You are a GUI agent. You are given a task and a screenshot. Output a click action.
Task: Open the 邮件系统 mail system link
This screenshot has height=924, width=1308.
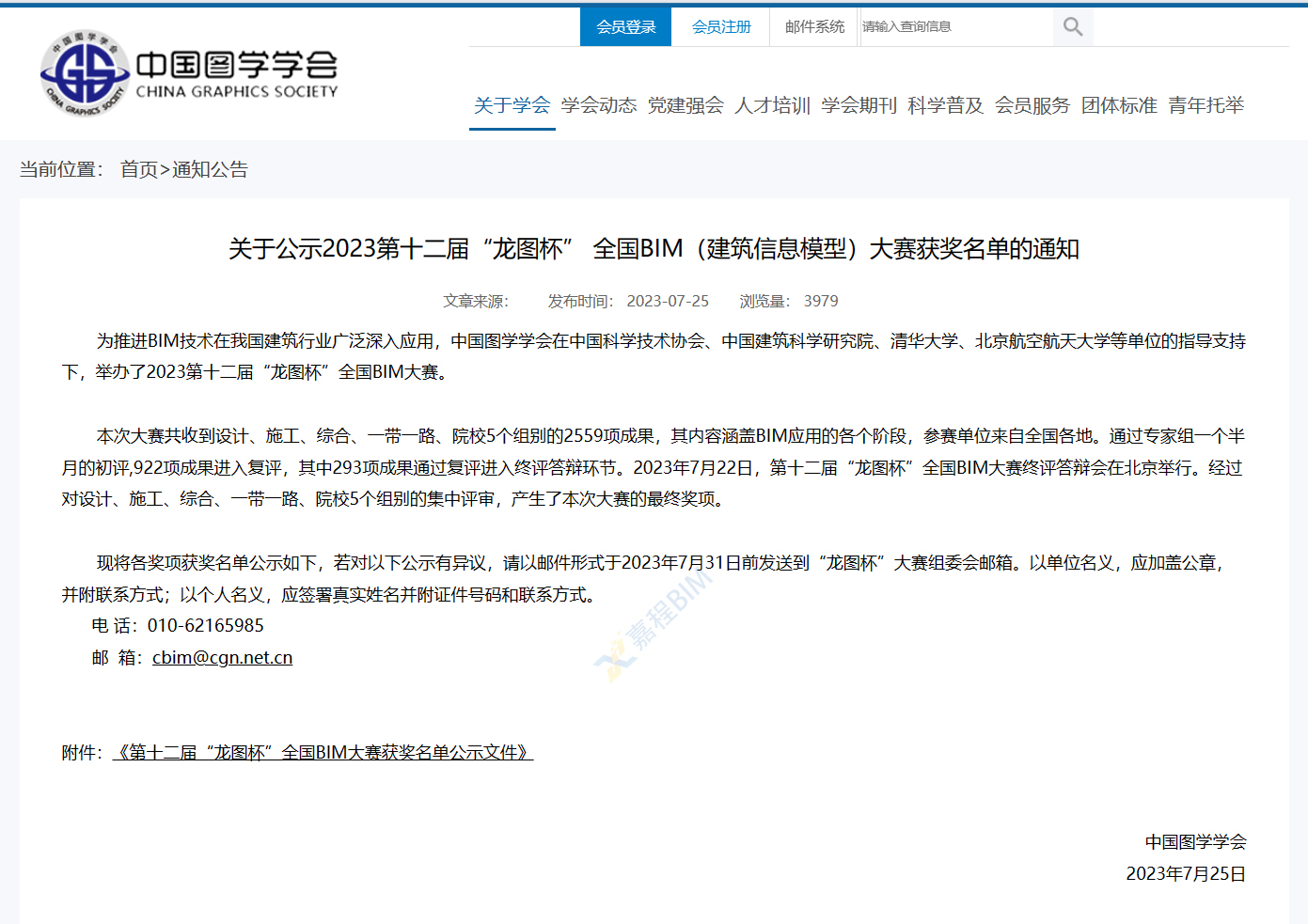point(814,27)
